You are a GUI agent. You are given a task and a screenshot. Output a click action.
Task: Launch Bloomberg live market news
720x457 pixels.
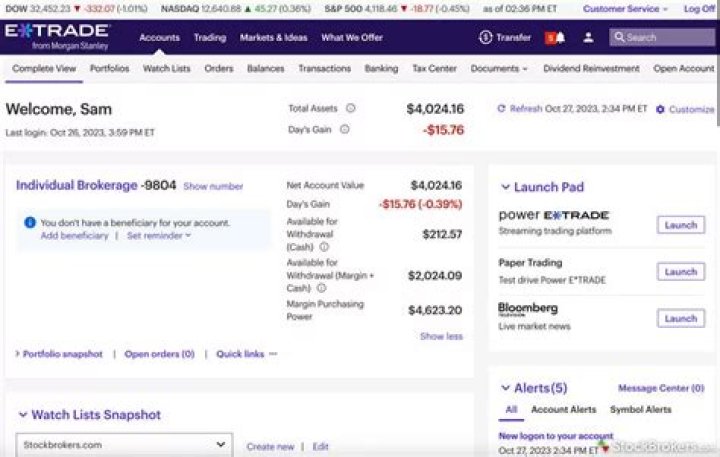[681, 318]
